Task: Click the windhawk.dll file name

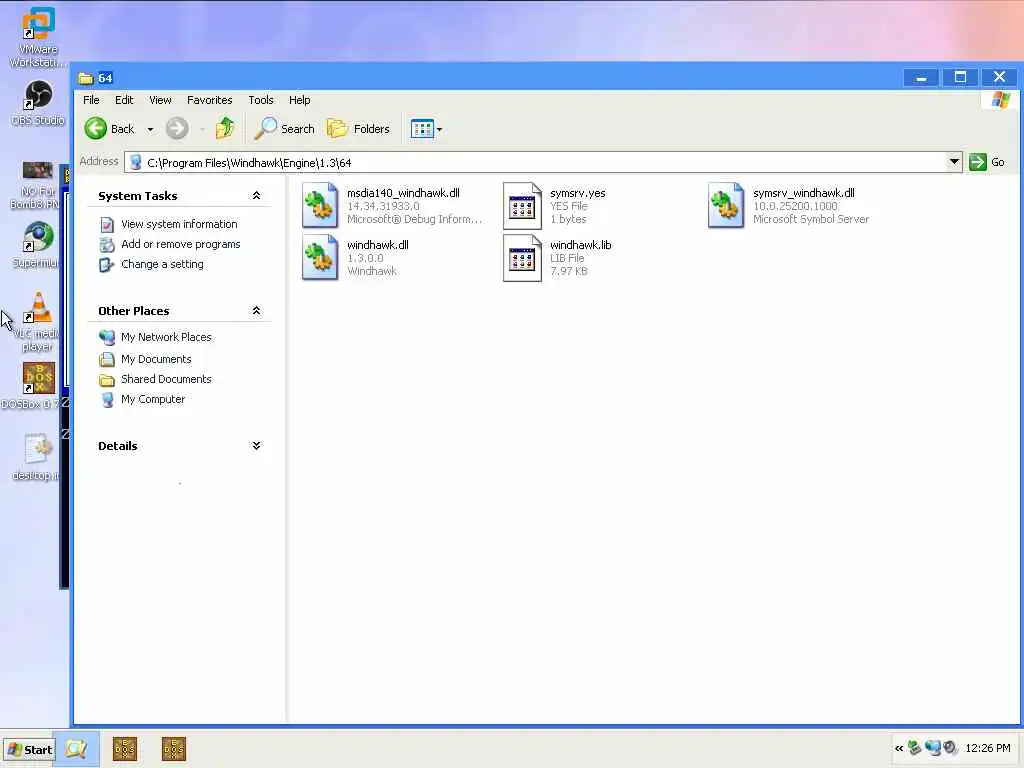Action: pos(377,245)
